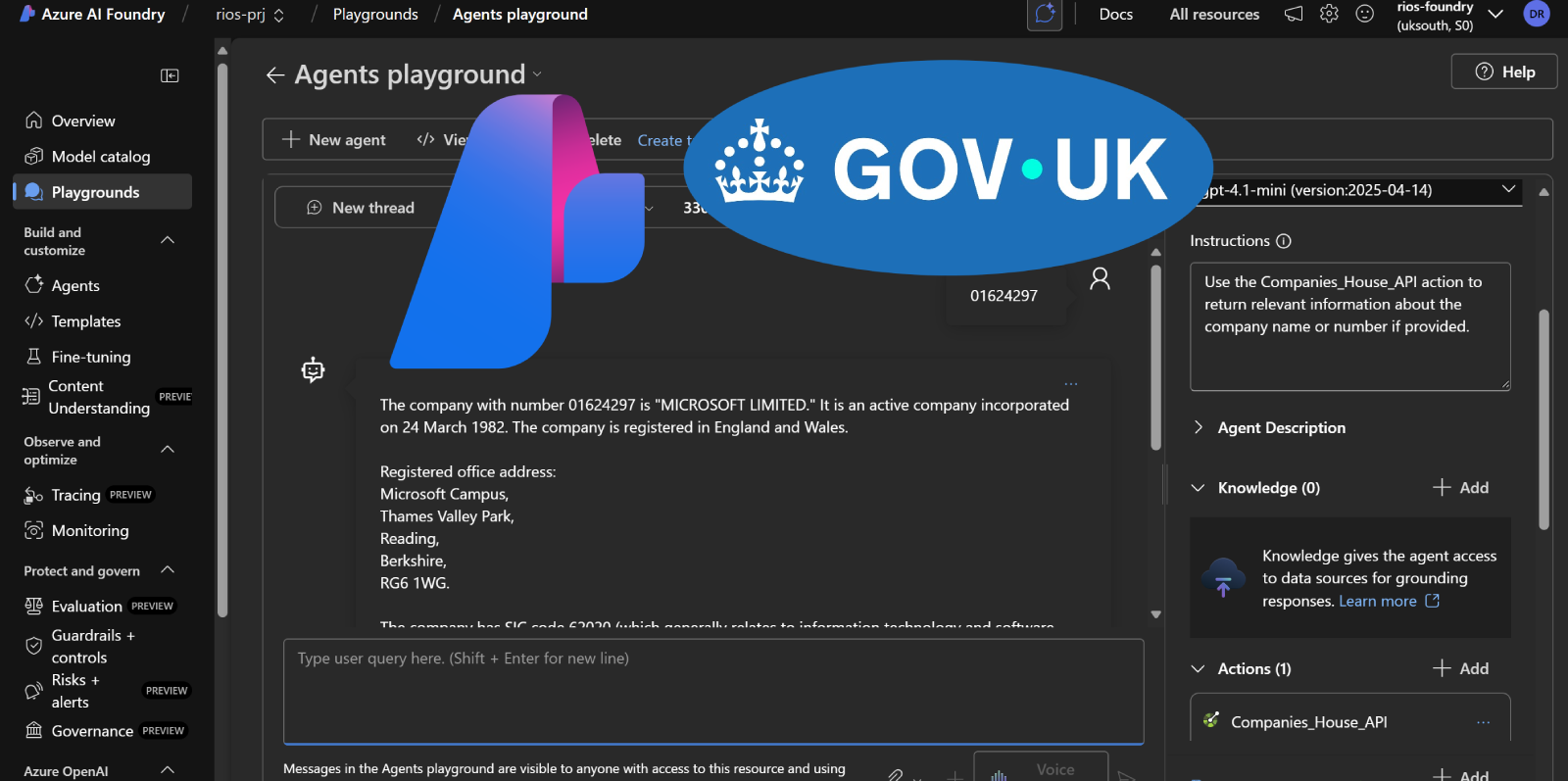Click the user query input box
This screenshot has width=1568, height=781.
pos(713,691)
